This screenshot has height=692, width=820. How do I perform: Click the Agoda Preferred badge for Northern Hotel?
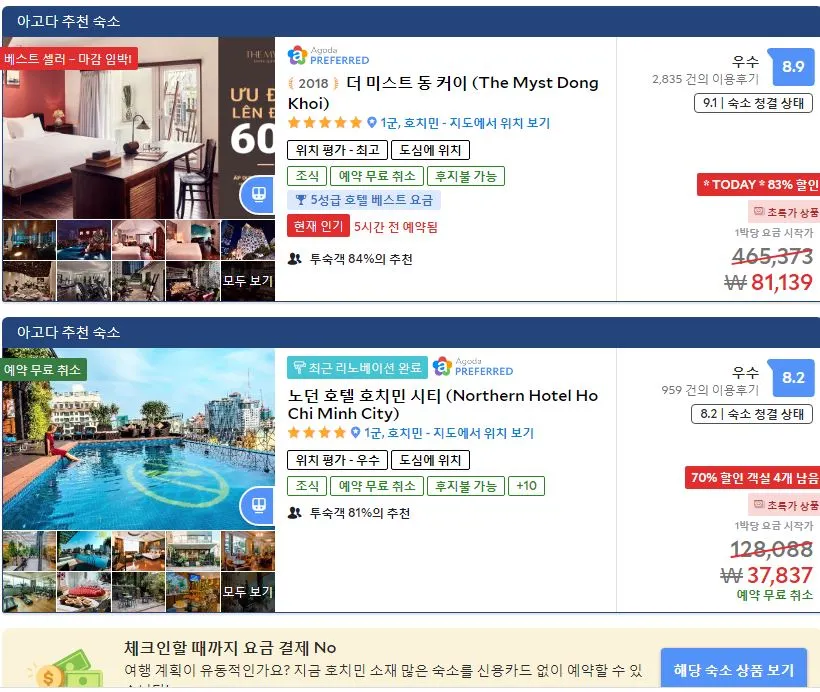tap(473, 366)
